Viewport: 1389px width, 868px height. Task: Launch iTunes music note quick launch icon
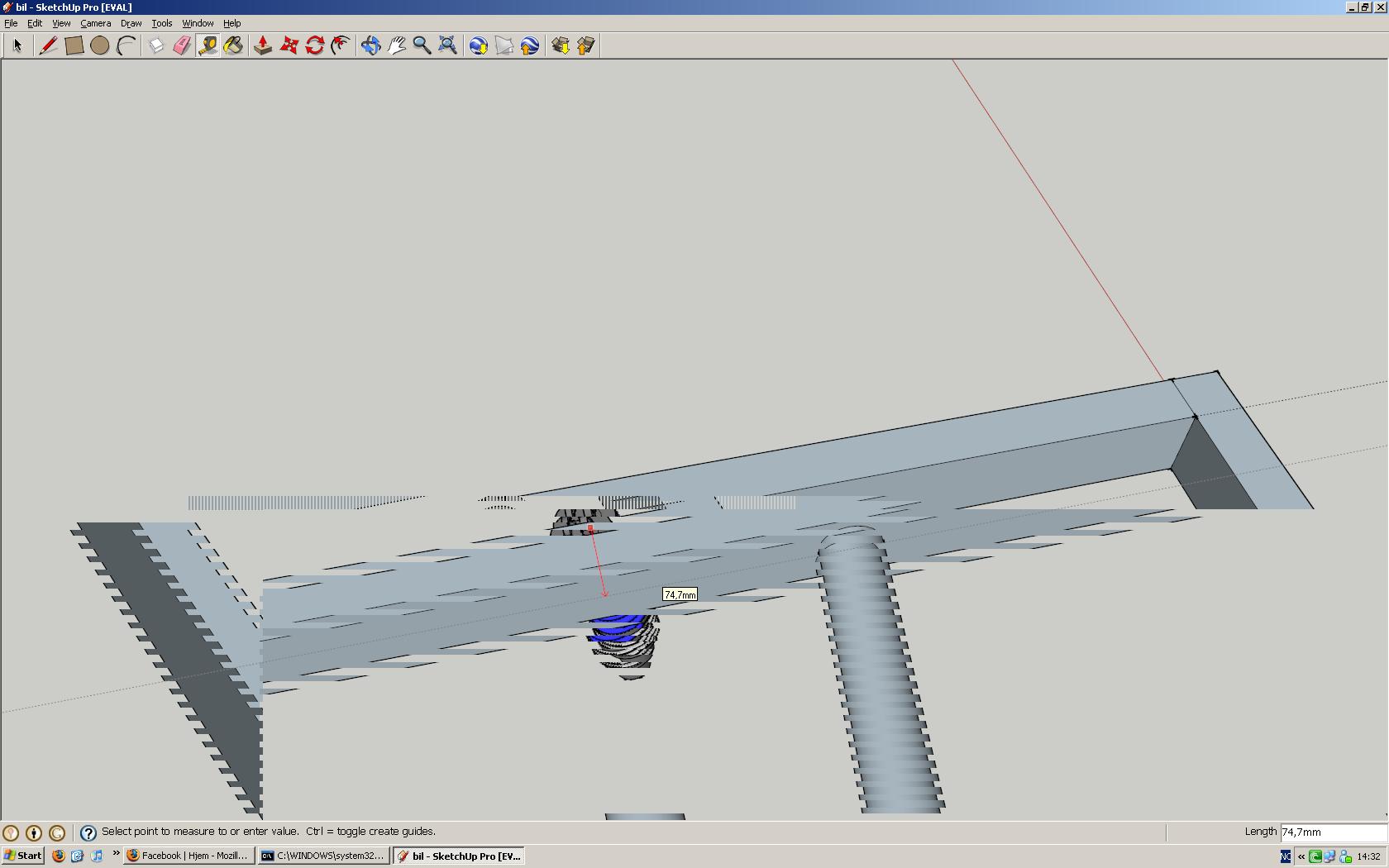coord(97,856)
